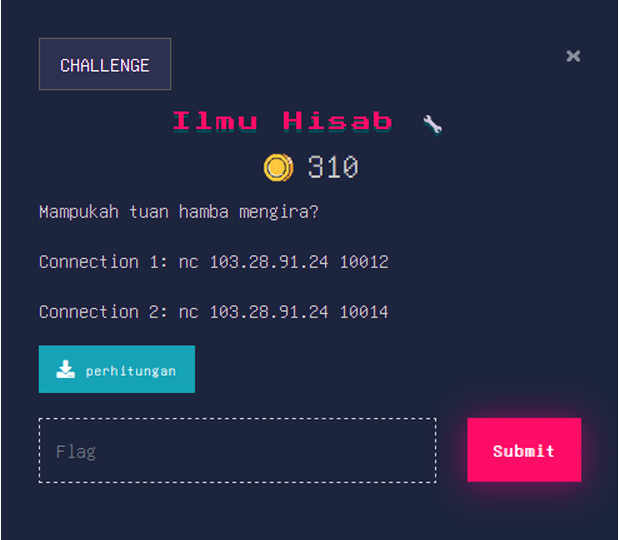Switch to the CHALLENGE tab

coord(105,65)
